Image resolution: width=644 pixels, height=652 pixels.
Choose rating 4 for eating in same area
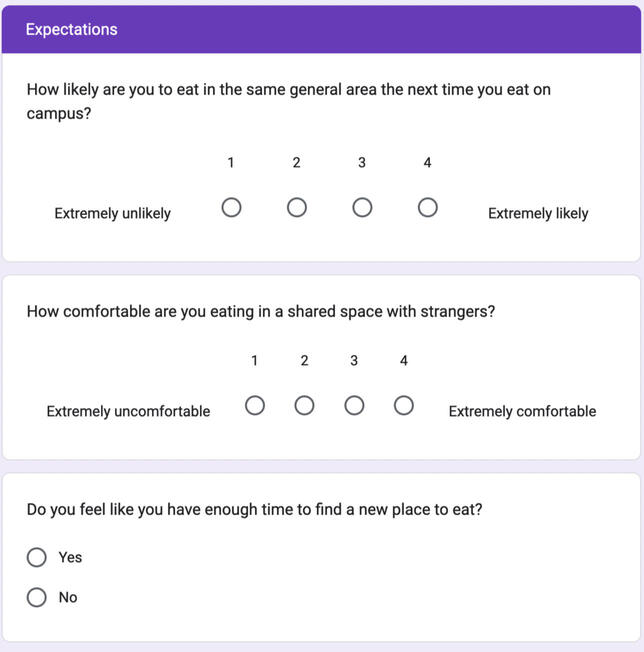427,208
